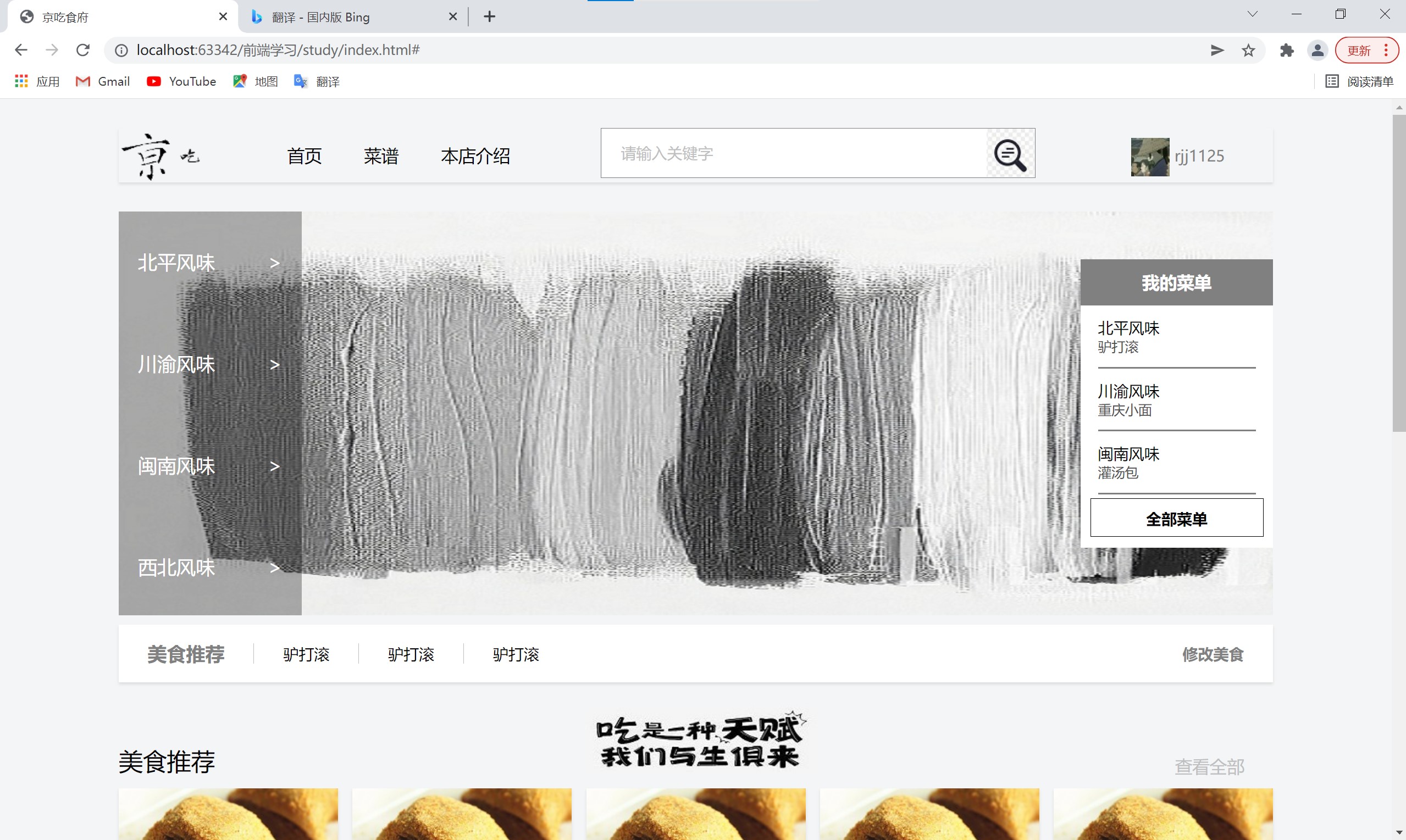
Task: Focus the 请输入关键字 search field
Action: [x=793, y=154]
